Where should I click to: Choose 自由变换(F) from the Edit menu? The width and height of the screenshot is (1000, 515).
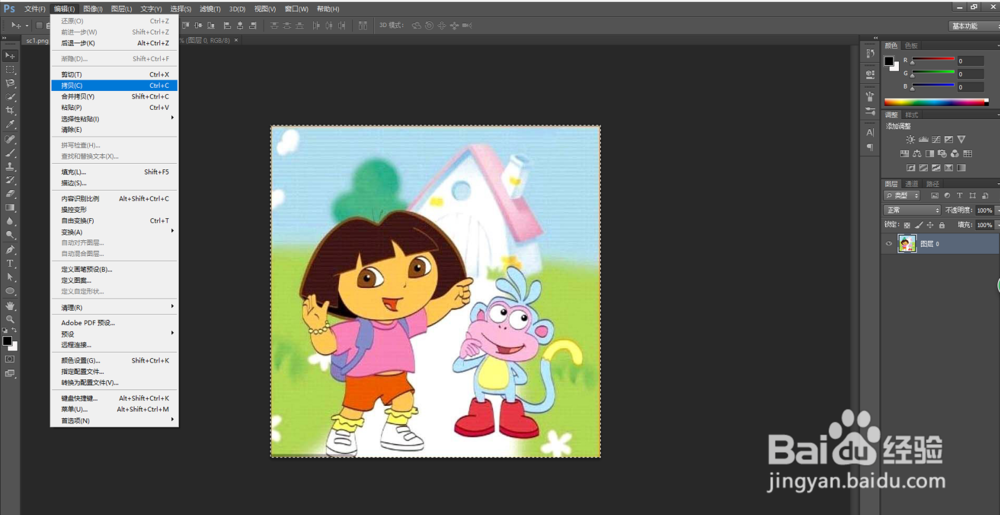point(115,221)
